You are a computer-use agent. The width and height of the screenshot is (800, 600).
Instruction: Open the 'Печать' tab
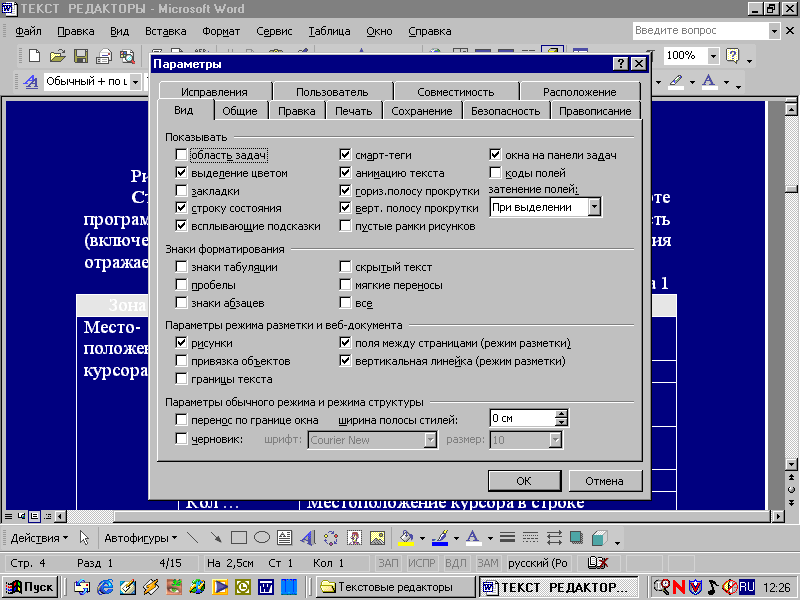tap(353, 111)
